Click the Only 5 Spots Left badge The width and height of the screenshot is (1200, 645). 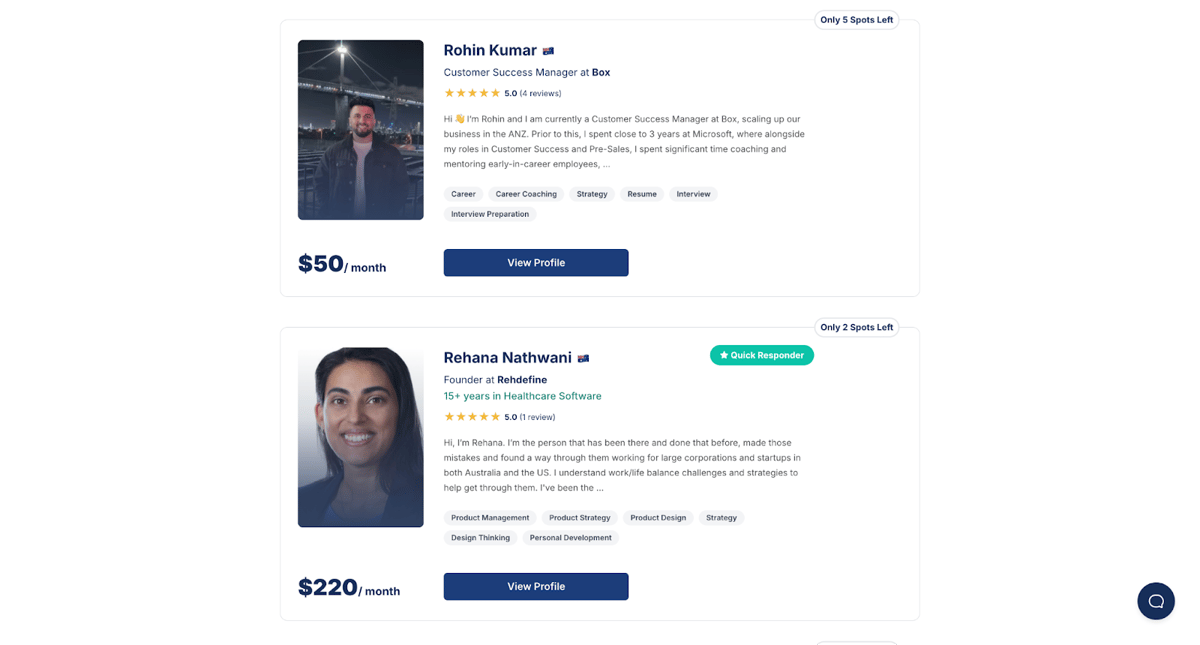point(856,19)
